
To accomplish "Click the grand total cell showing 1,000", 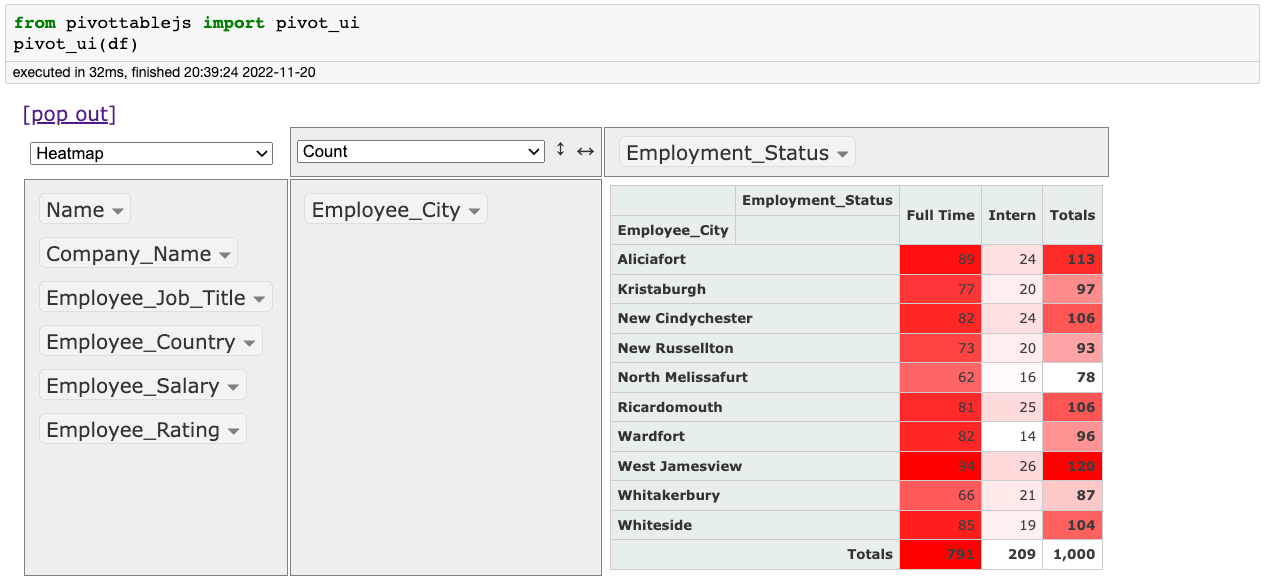I will click(x=1072, y=554).
